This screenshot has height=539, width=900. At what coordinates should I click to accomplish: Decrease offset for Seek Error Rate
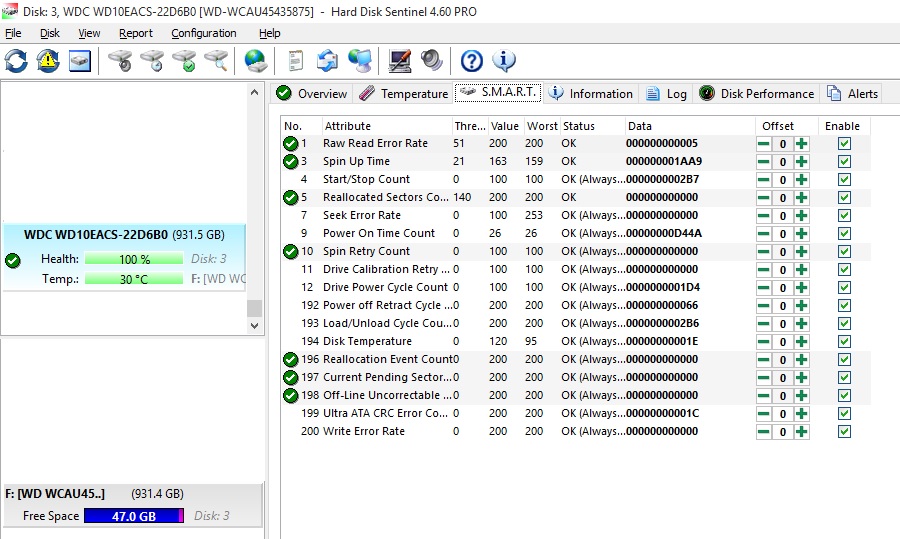[x=763, y=215]
